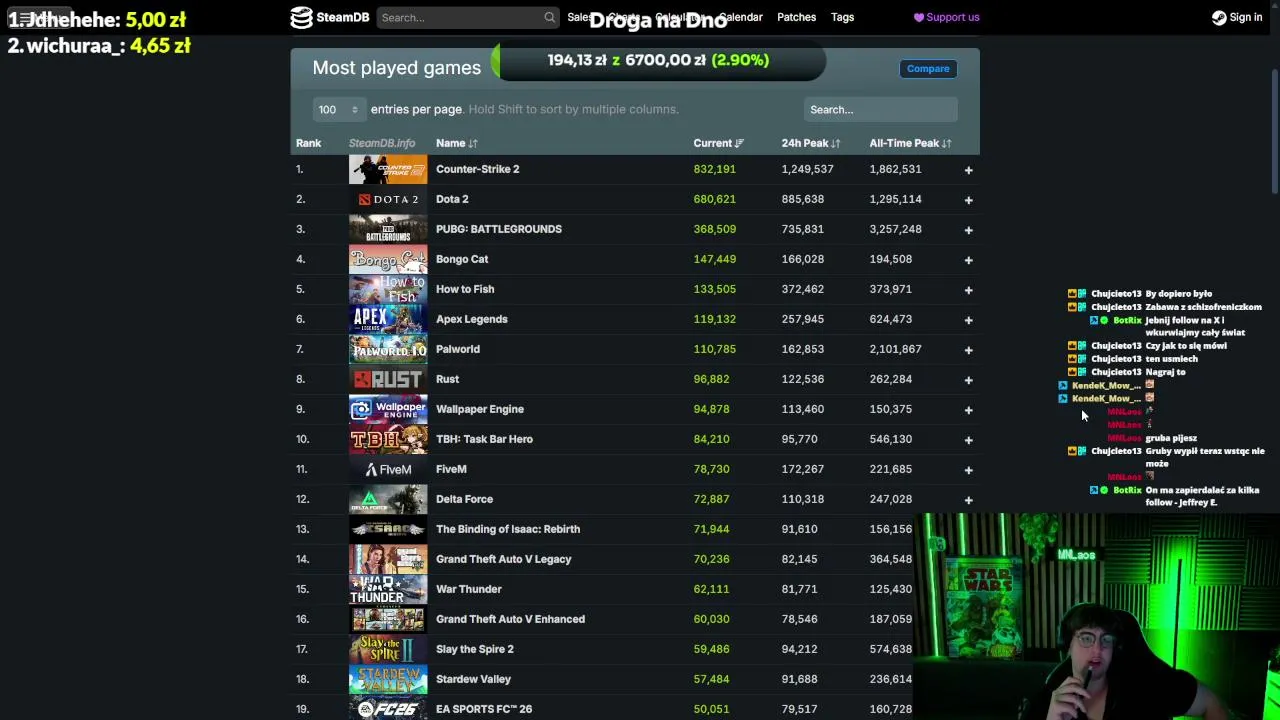Expand the Apex Legends row with plus

pyautogui.click(x=968, y=320)
